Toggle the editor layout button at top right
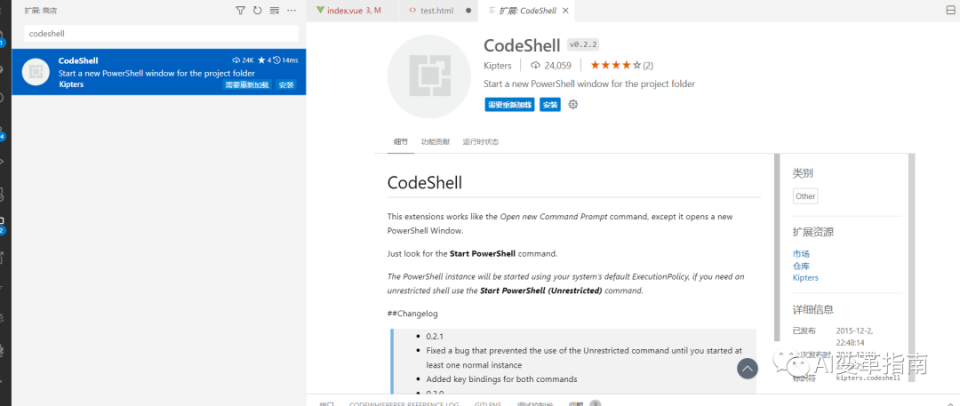The width and height of the screenshot is (960, 406). click(x=950, y=10)
